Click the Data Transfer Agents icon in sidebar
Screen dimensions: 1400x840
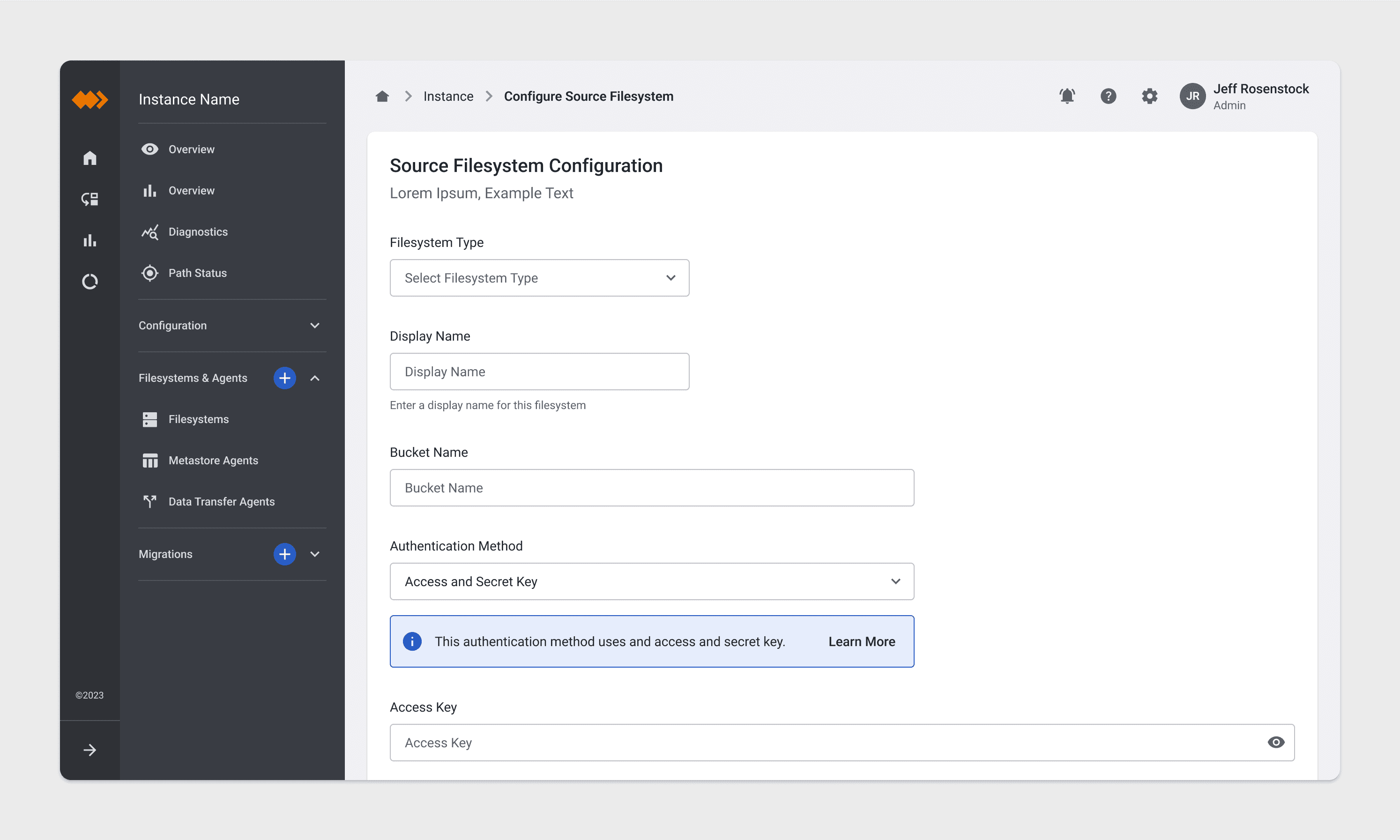click(x=149, y=501)
